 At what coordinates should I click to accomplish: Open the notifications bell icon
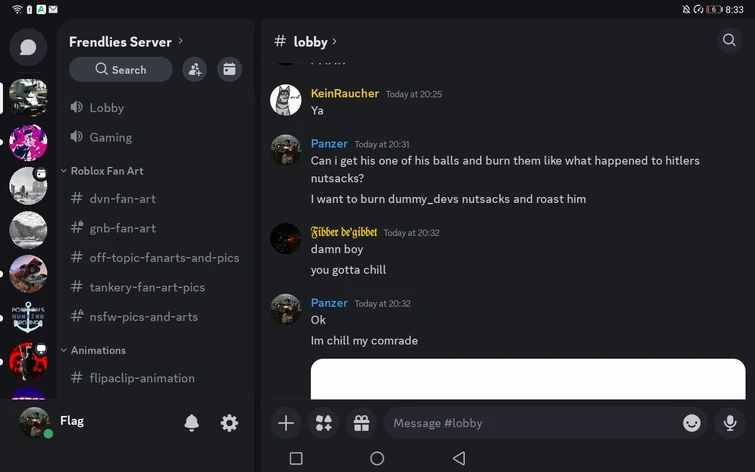pos(192,423)
